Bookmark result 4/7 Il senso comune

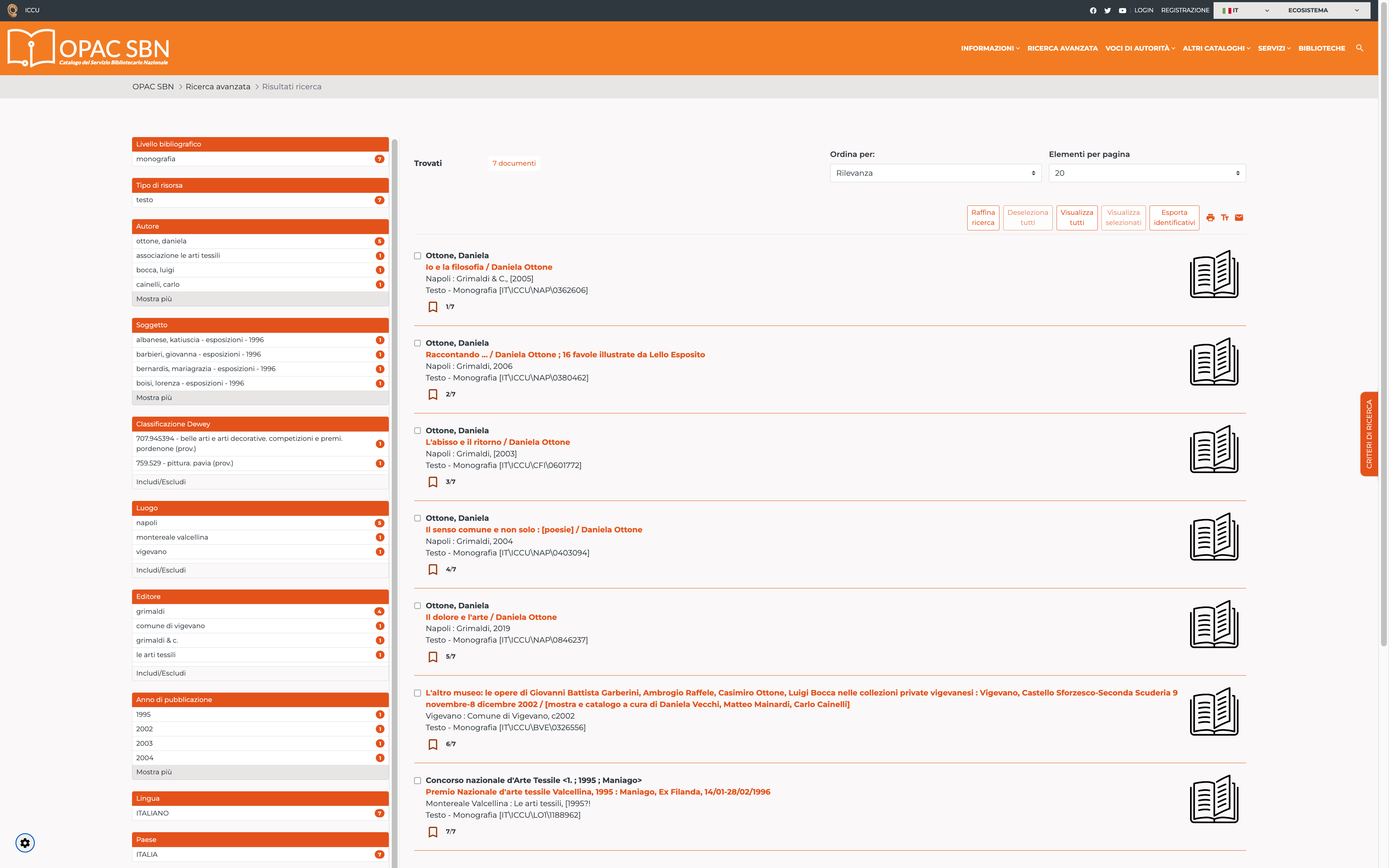click(x=433, y=570)
